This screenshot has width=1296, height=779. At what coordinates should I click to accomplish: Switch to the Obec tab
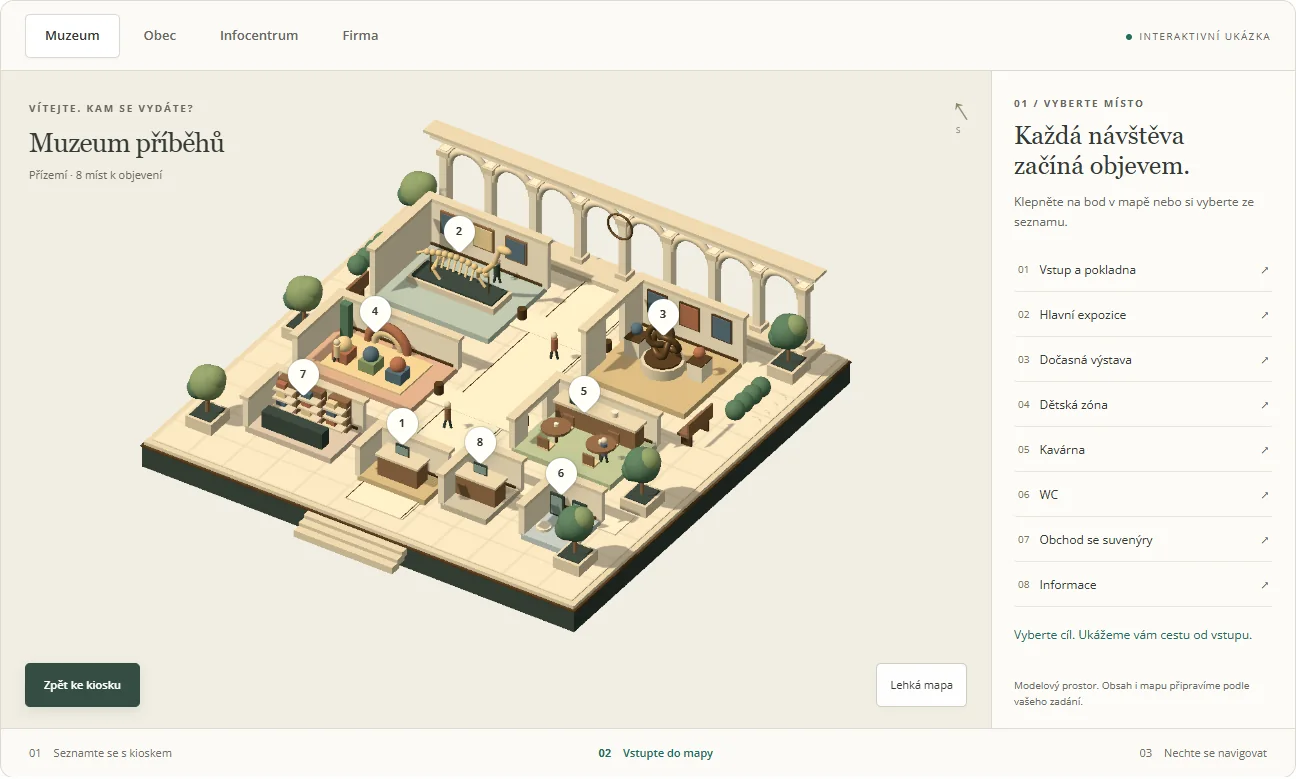[x=160, y=36]
